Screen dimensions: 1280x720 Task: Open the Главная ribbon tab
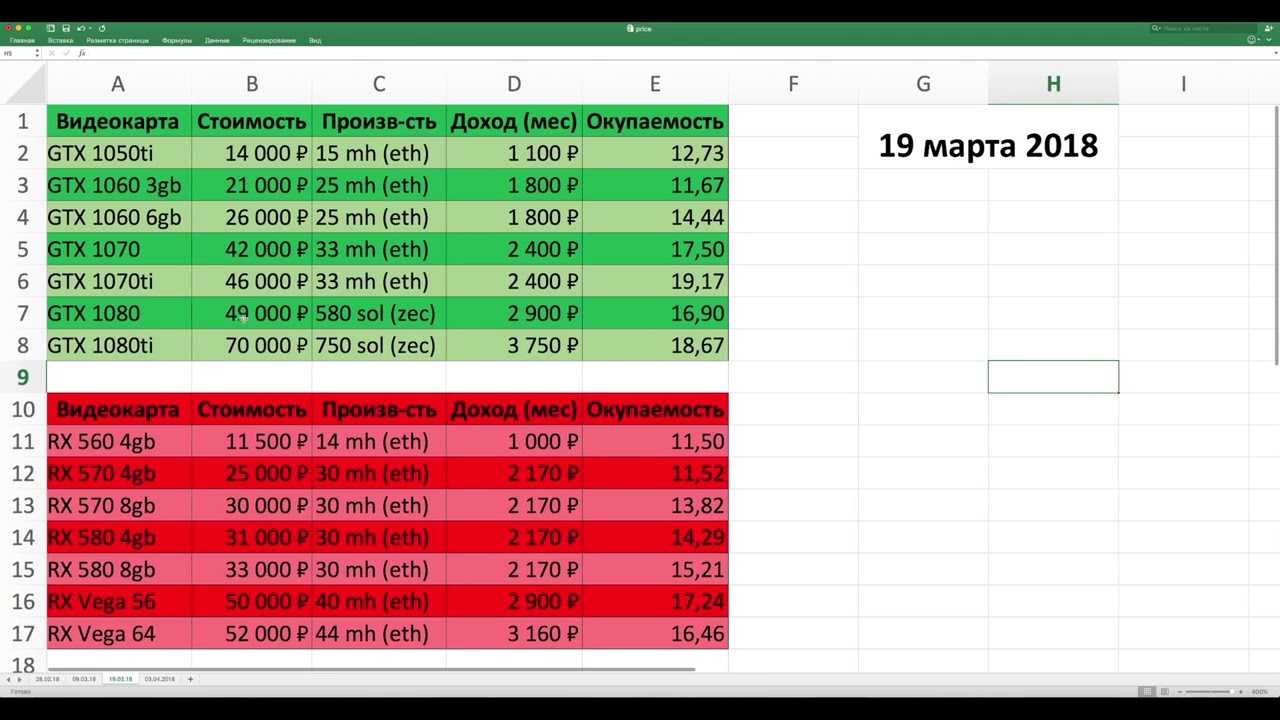click(22, 41)
